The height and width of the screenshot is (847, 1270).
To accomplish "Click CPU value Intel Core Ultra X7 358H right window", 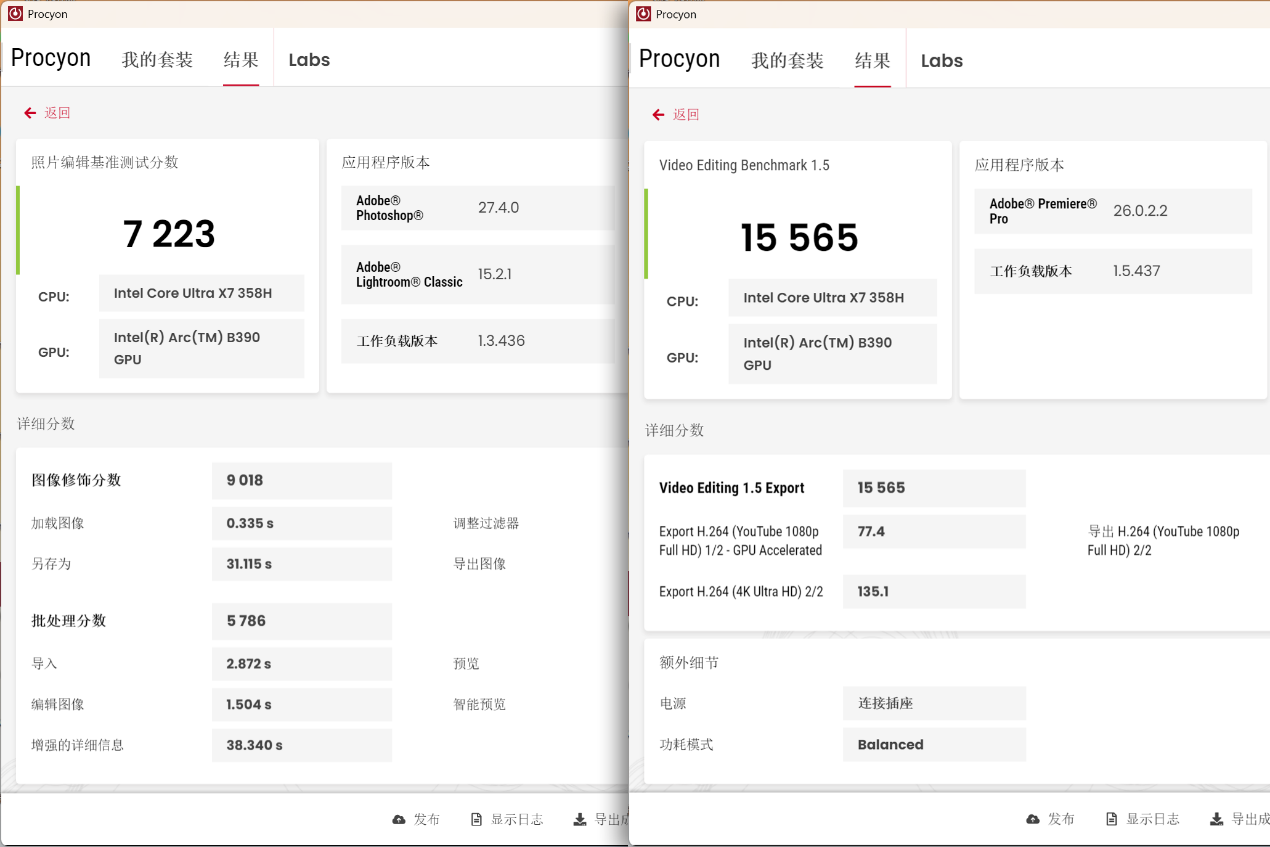I will (832, 298).
